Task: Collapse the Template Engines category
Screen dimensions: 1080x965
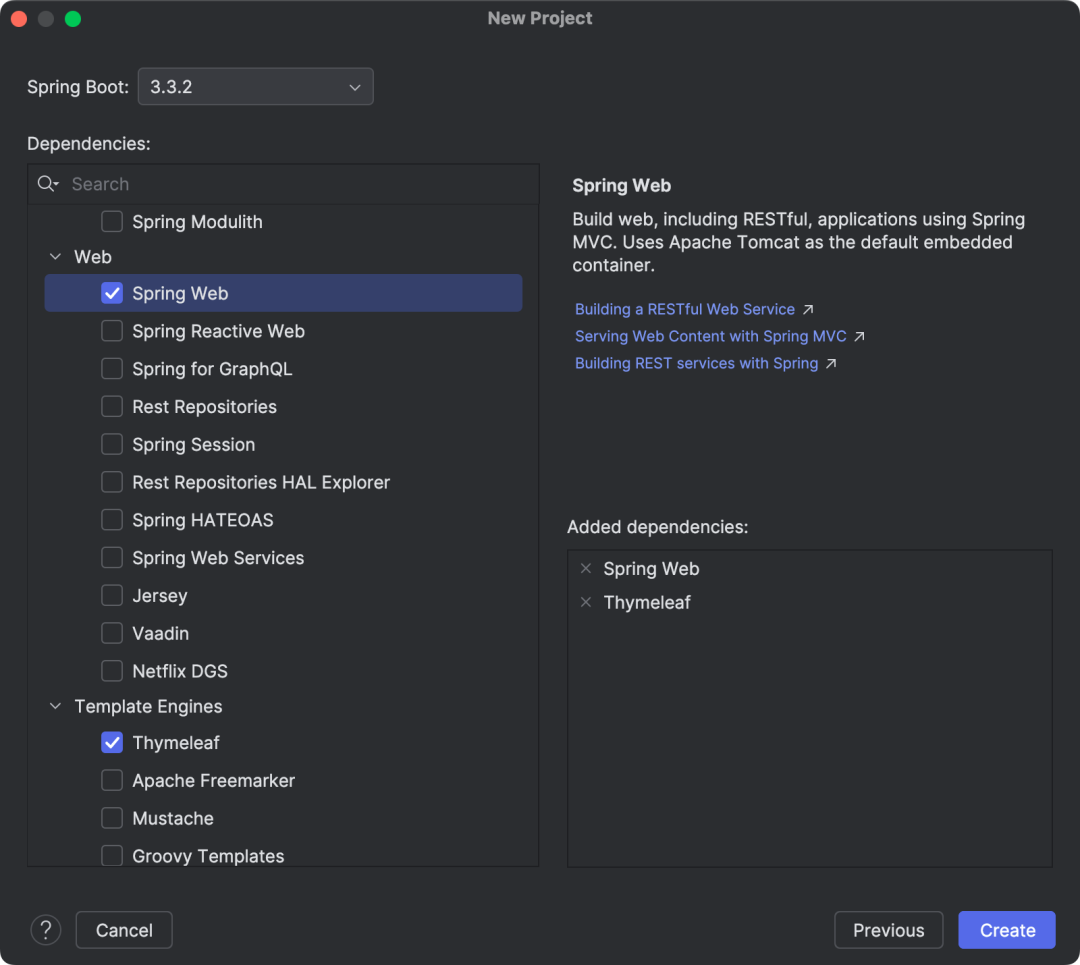Action: tap(55, 706)
